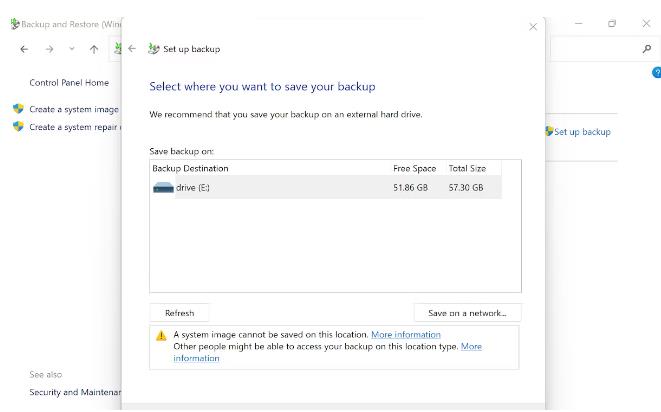Click the Set up backup link in background window
Viewport: 661px width, 412px height.
(x=582, y=132)
